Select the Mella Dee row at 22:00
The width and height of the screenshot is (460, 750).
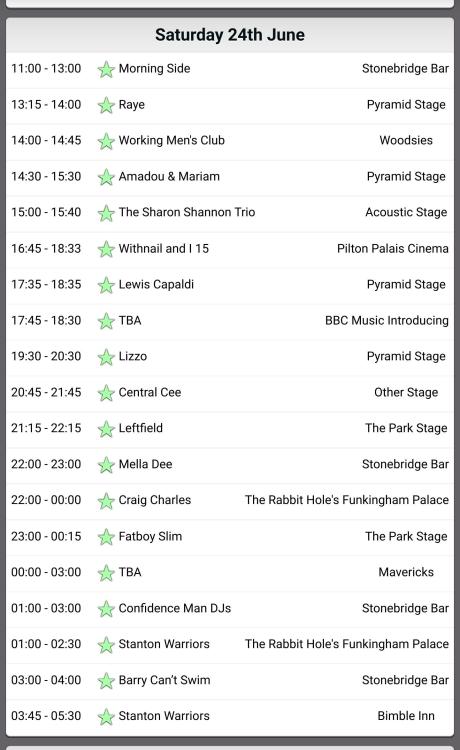[230, 464]
